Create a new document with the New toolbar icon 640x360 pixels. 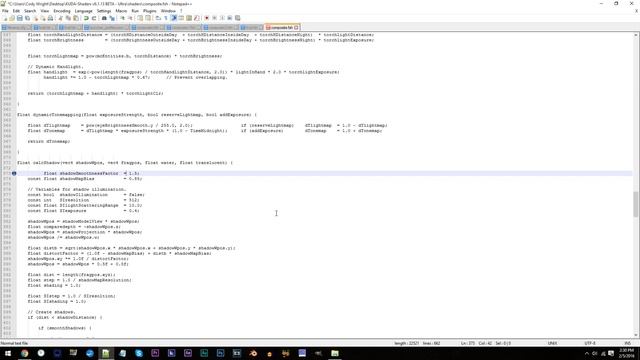click(5, 18)
